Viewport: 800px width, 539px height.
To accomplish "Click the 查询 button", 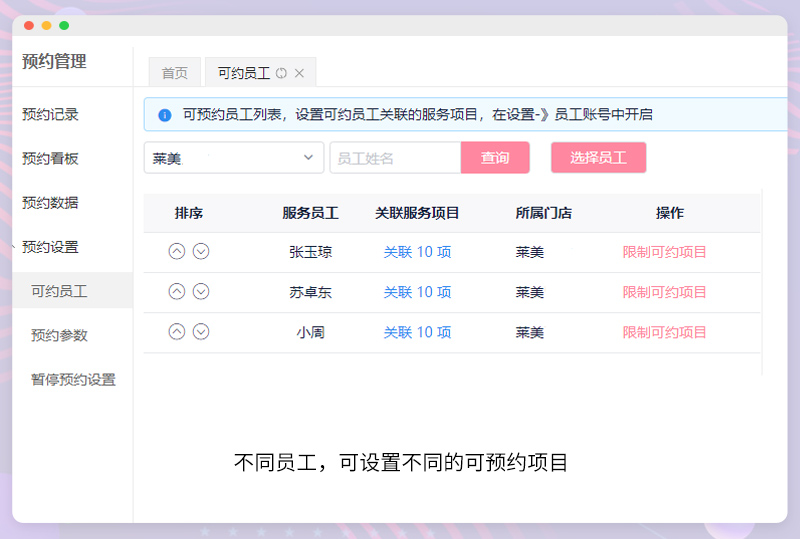I will (x=495, y=158).
